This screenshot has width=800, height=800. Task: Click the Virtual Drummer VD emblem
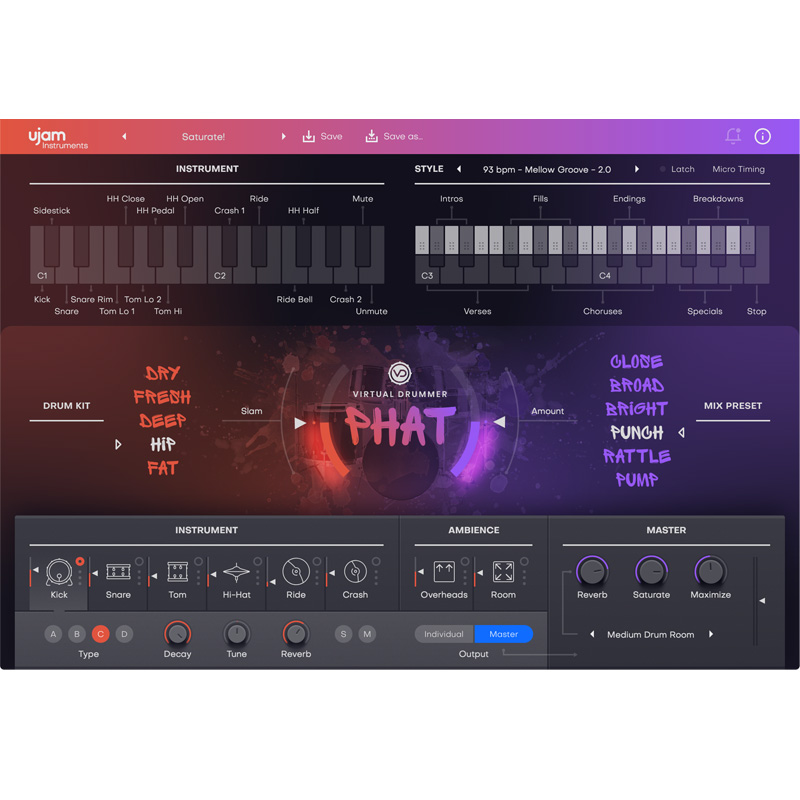pyautogui.click(x=399, y=373)
